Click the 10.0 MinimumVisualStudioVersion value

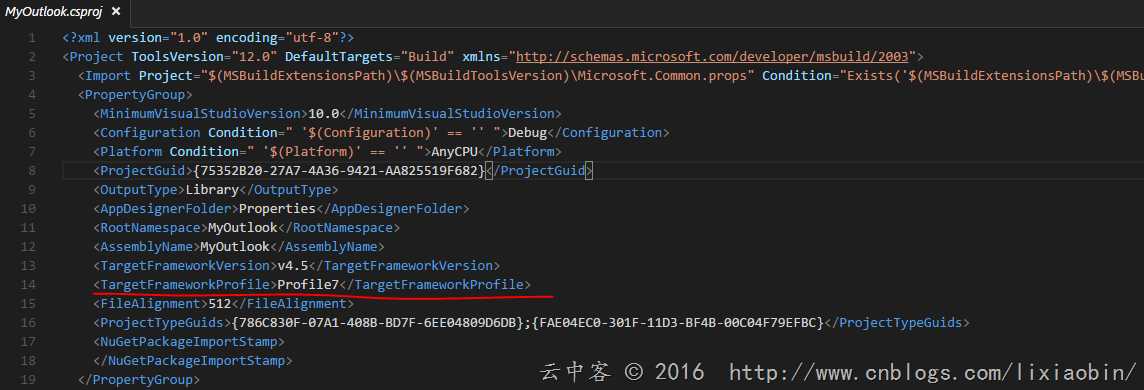pos(323,113)
